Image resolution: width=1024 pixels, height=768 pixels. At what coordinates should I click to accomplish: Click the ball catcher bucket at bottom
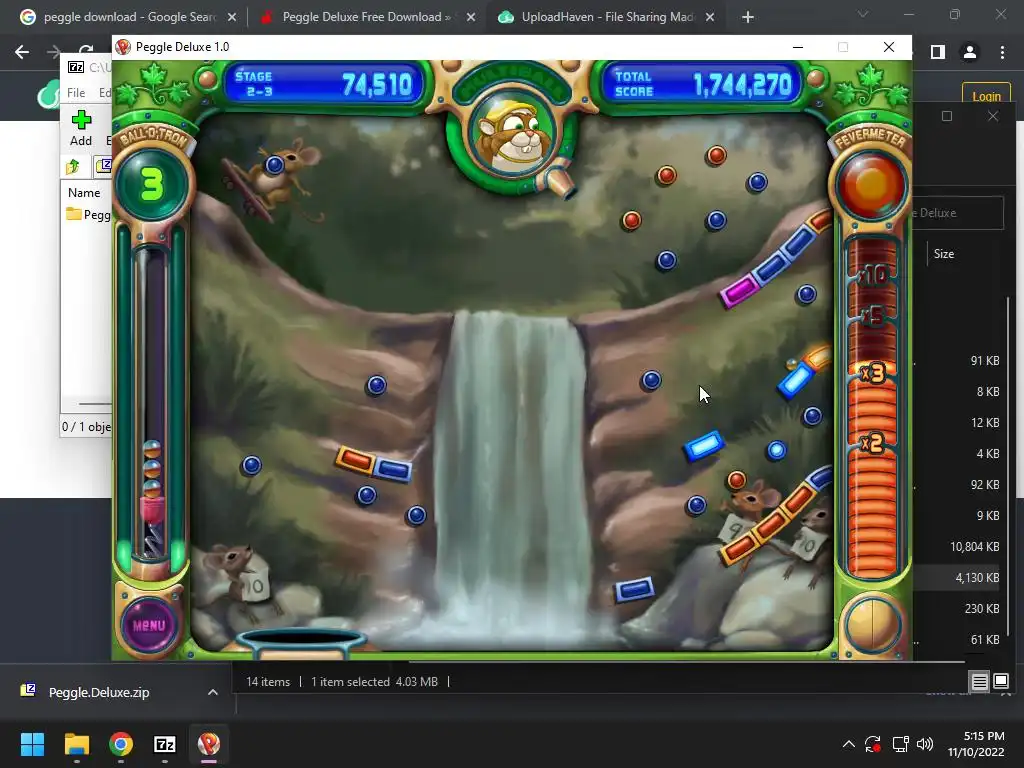(x=301, y=643)
